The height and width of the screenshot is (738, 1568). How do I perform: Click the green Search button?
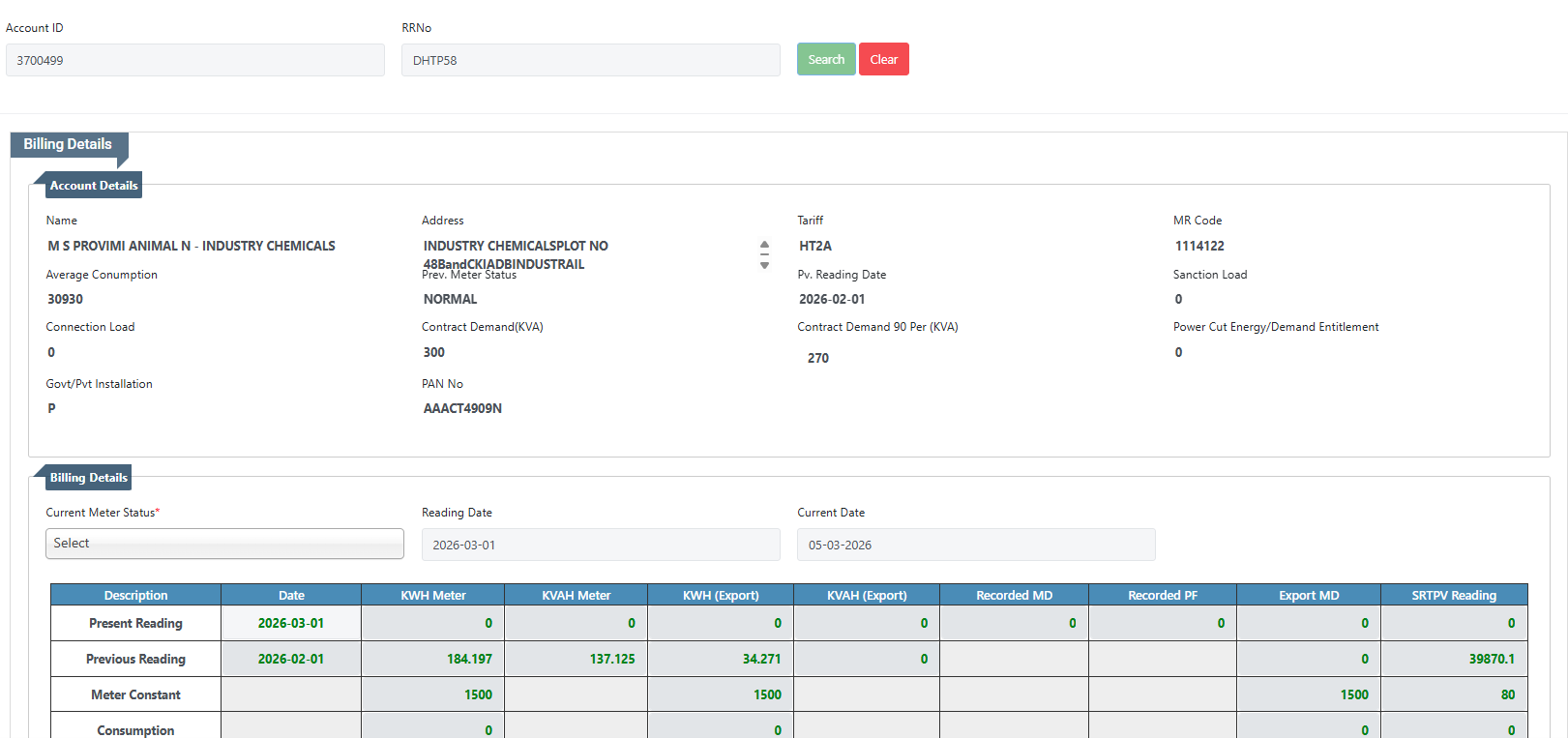[x=825, y=59]
